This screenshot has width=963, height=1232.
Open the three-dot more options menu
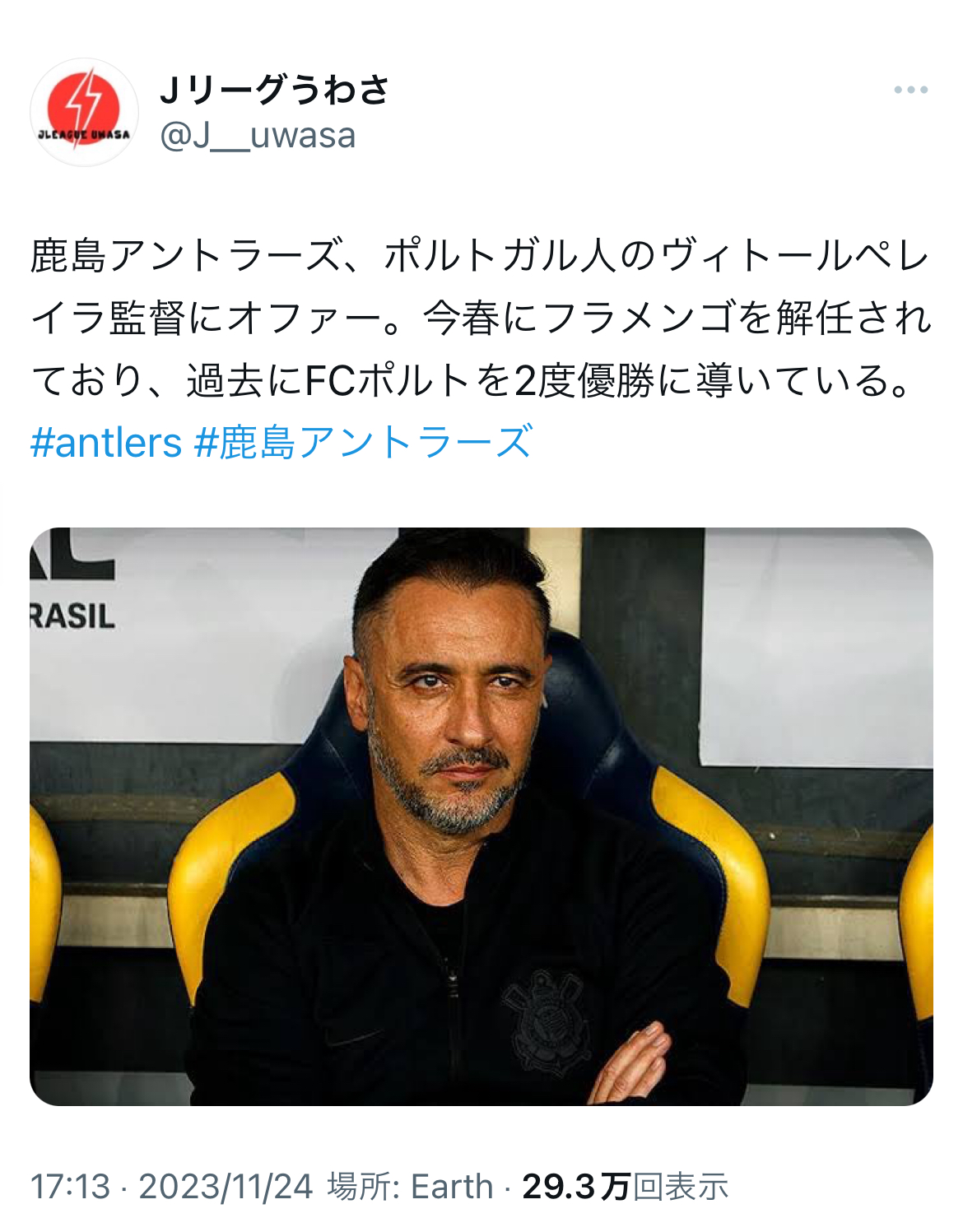[x=911, y=90]
